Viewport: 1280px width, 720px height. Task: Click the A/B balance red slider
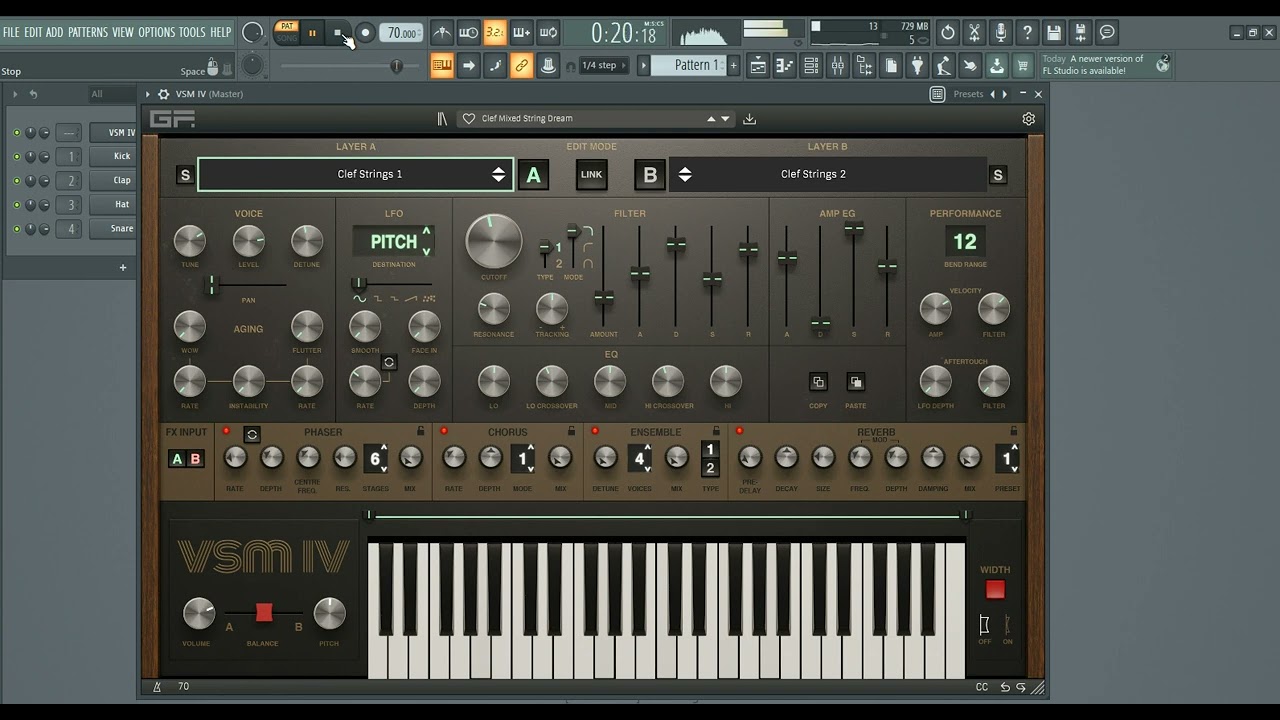tap(264, 613)
